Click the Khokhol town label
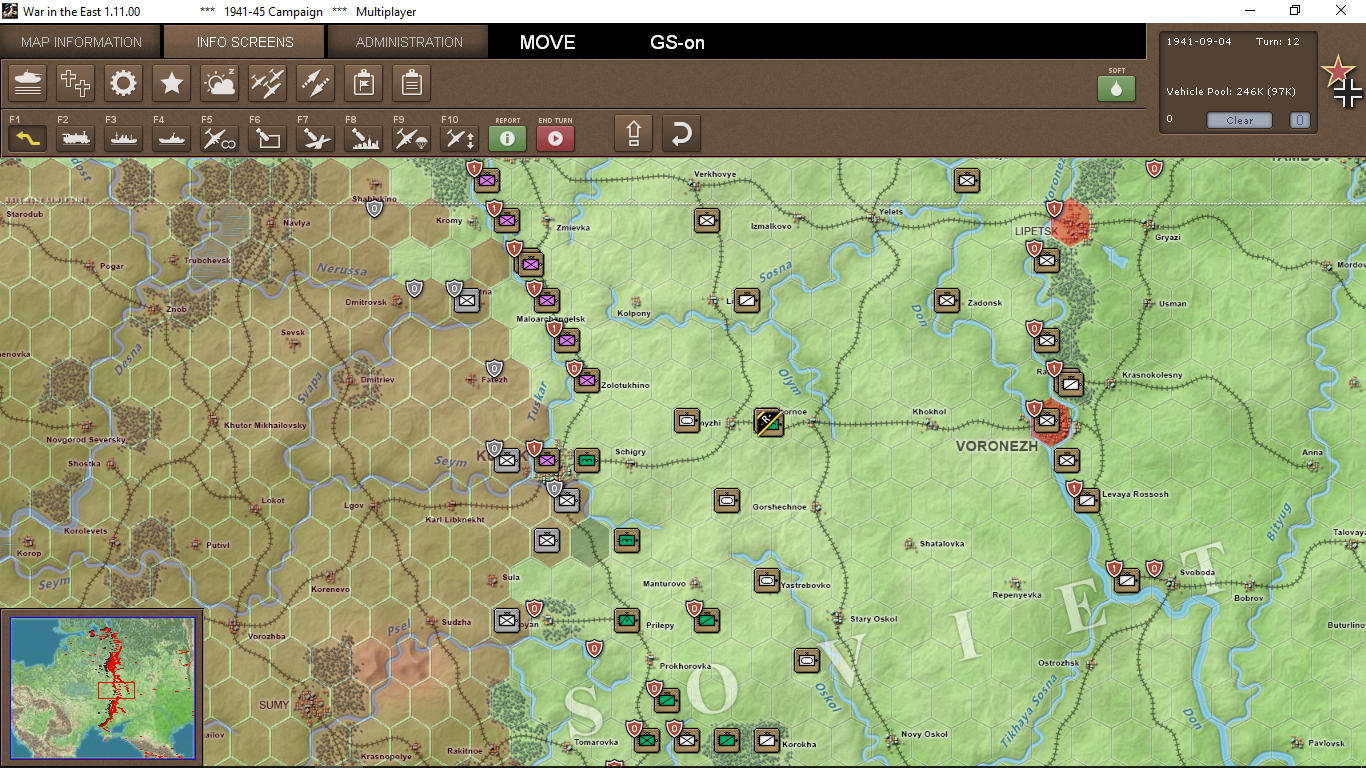The image size is (1366, 768). point(929,412)
